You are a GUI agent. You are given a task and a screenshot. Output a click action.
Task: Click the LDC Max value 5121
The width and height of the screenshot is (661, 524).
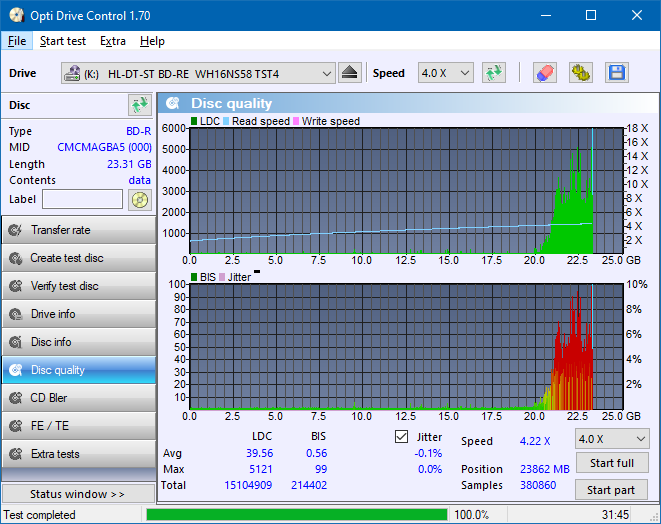(261, 469)
